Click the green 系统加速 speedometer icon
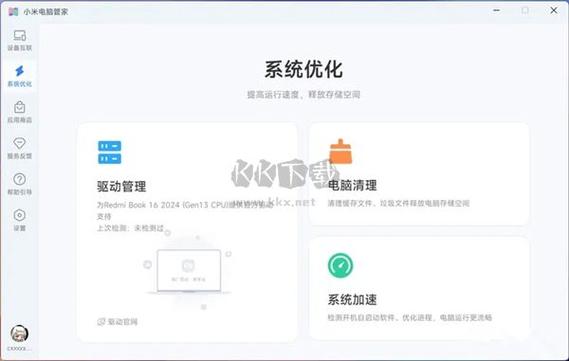 (x=340, y=266)
